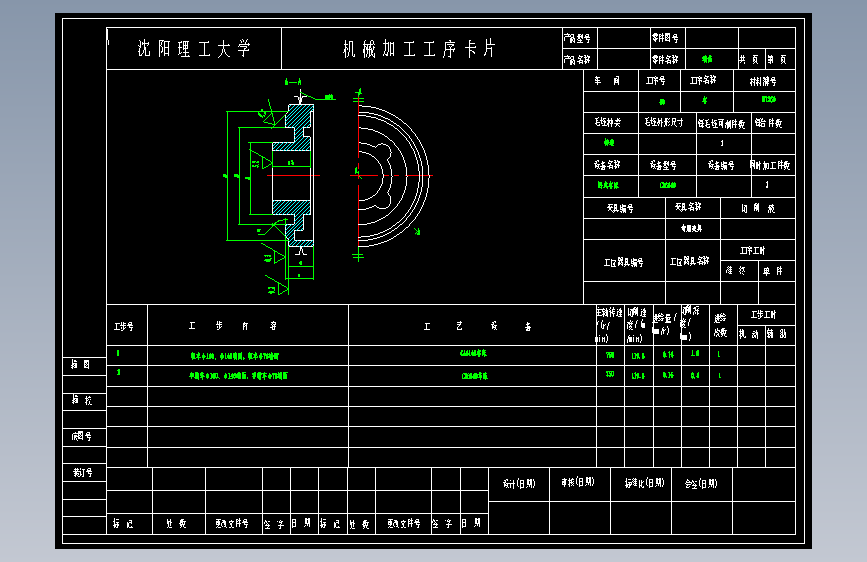
Task: Select the 单件 cell
Action: pos(776,271)
